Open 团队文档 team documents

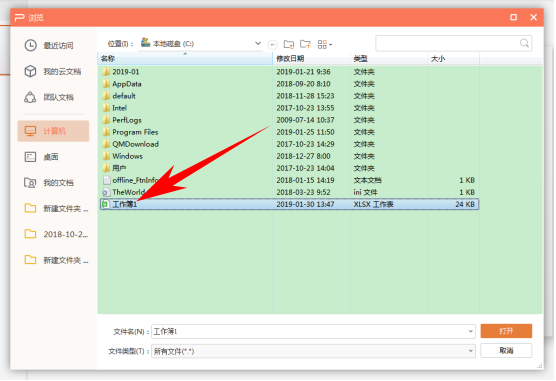[x=50, y=97]
